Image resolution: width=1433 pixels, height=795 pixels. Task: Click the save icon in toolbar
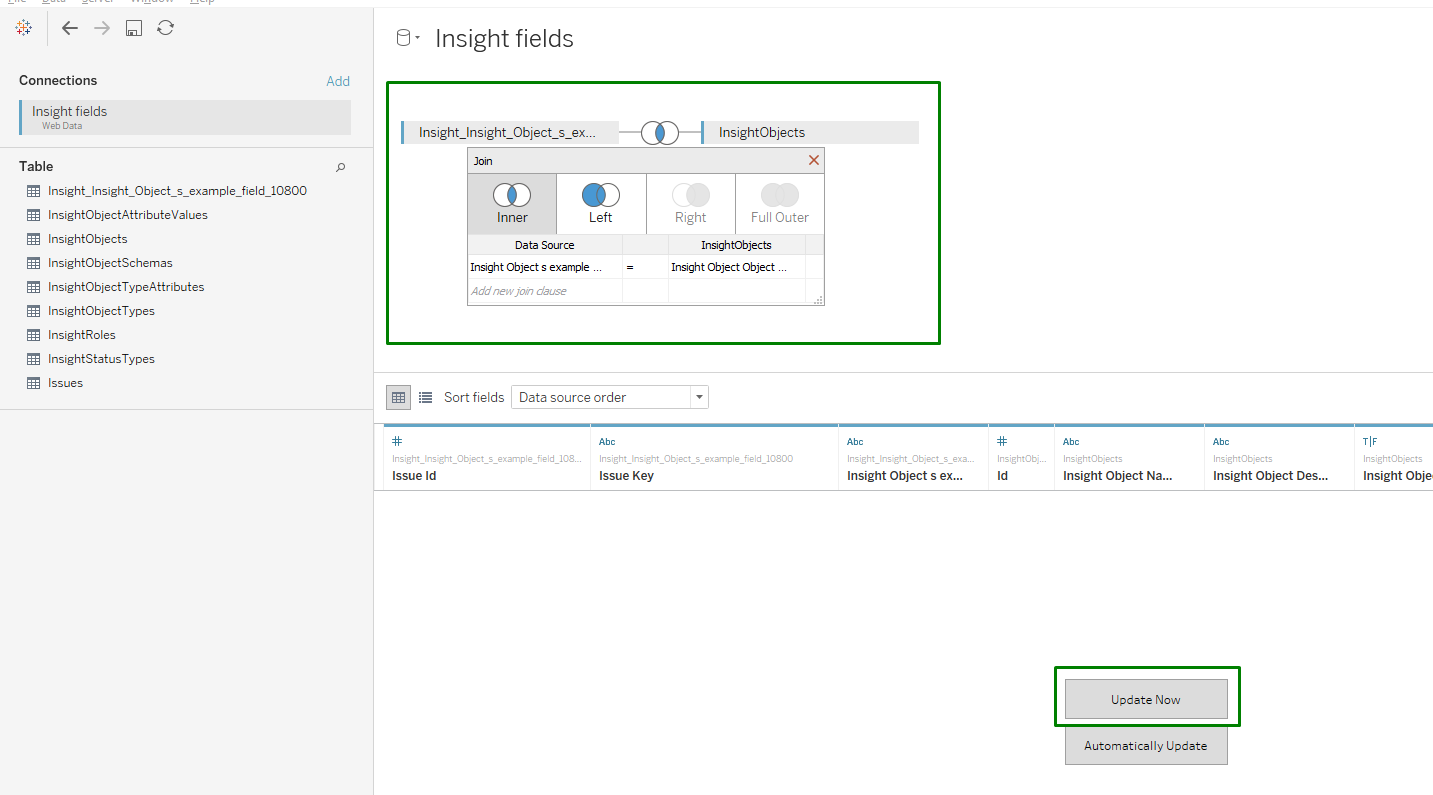[x=134, y=28]
